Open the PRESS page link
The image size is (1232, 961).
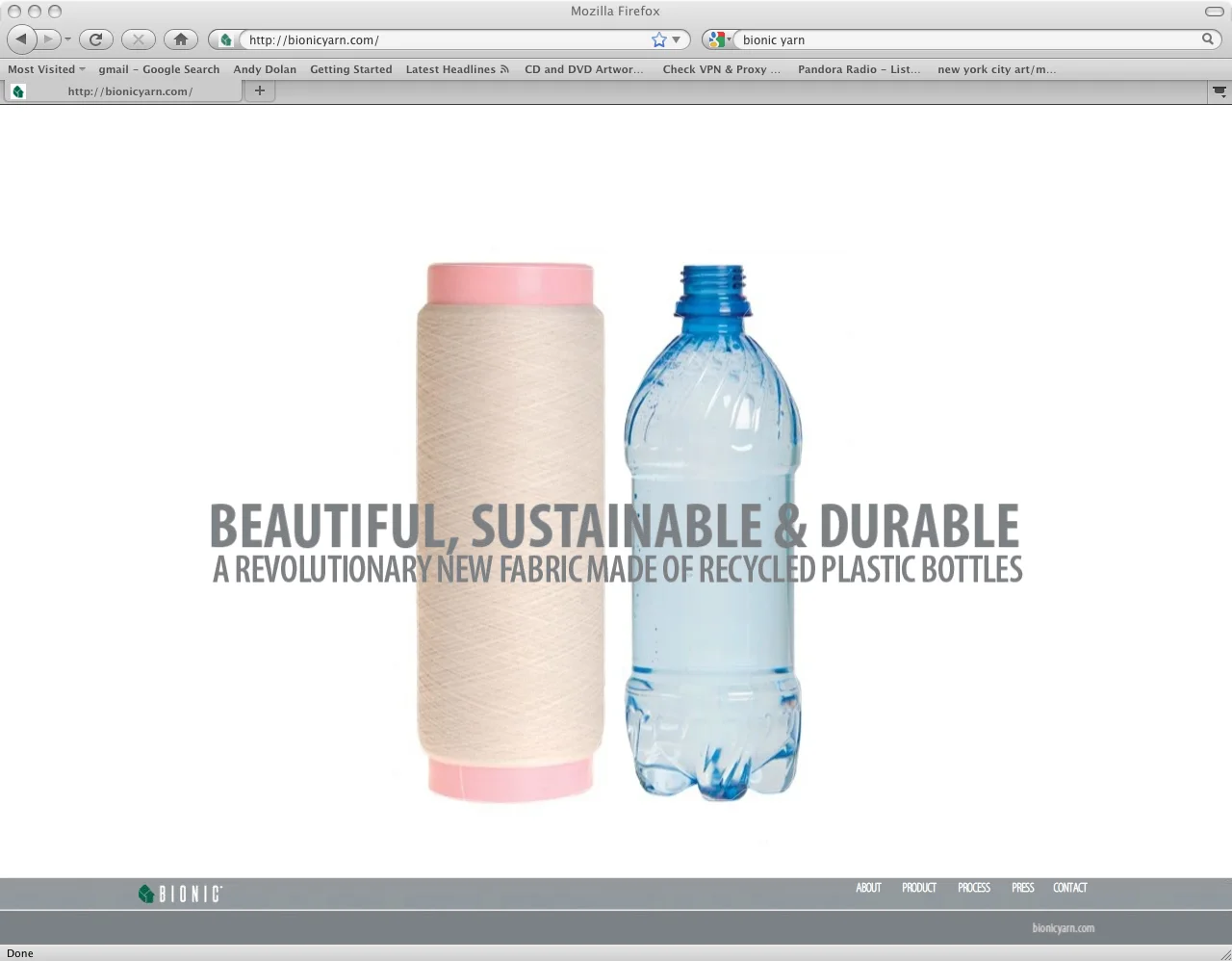(x=1023, y=888)
